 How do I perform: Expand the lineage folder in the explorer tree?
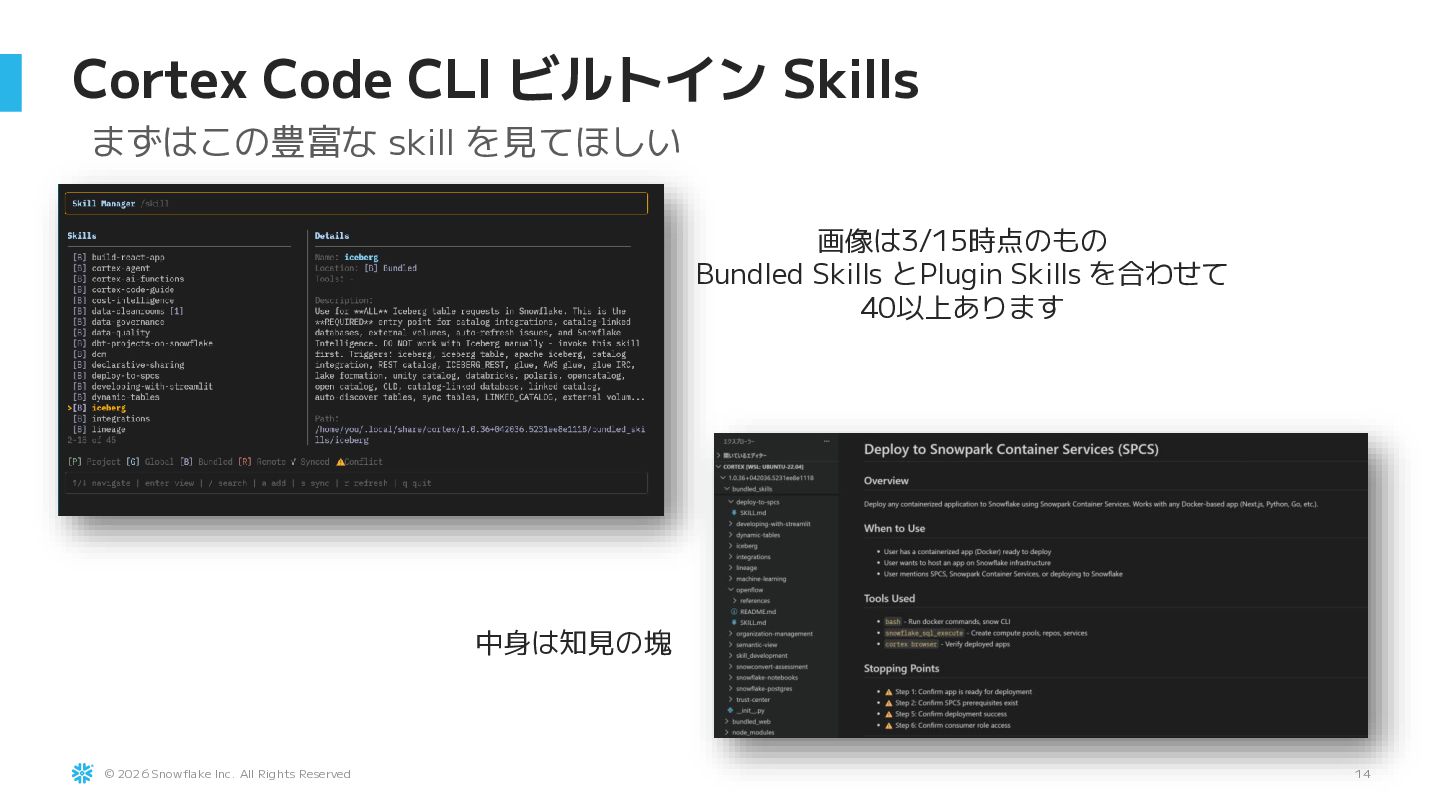point(730,568)
